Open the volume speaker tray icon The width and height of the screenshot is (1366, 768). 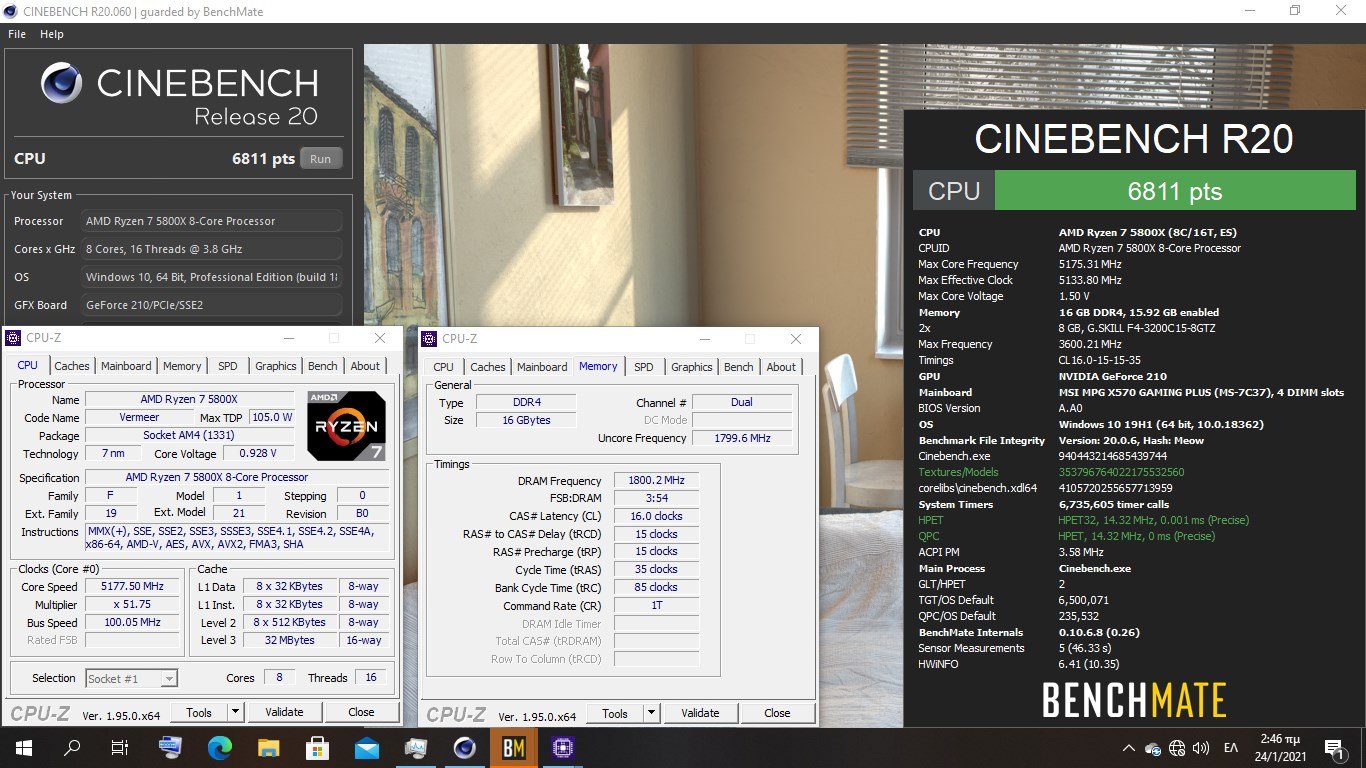[1201, 748]
